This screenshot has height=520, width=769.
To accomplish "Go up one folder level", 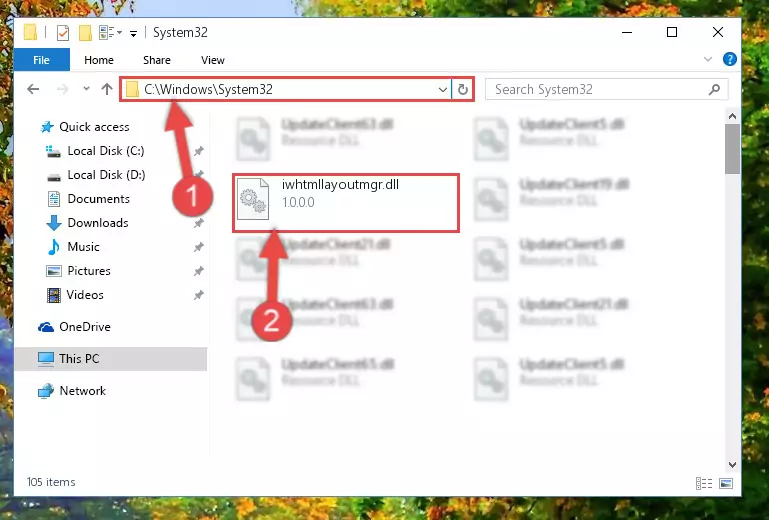I will pos(106,89).
